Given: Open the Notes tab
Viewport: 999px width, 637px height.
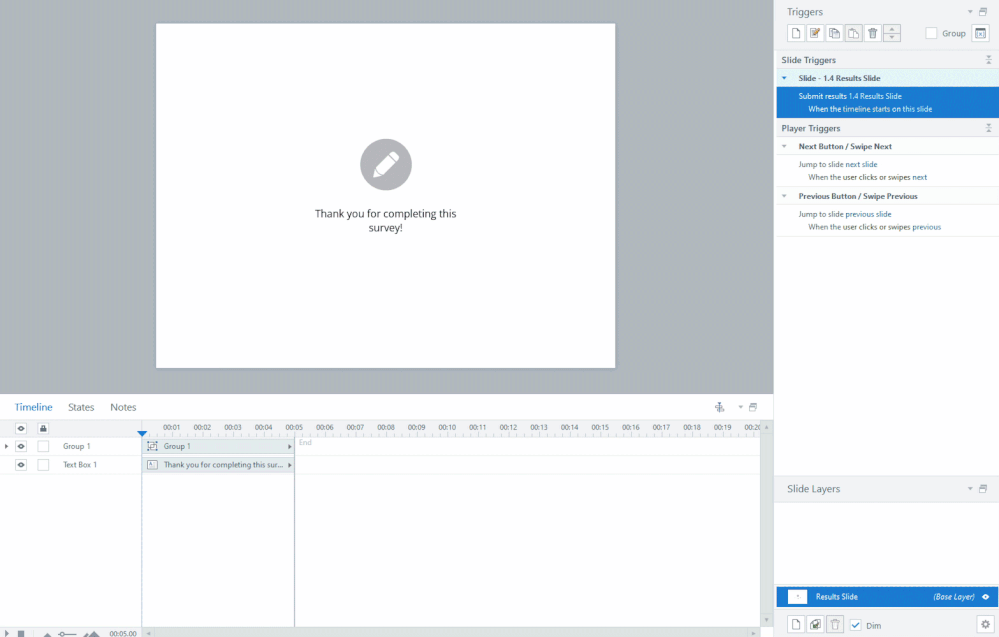Looking at the screenshot, I should click(x=123, y=407).
